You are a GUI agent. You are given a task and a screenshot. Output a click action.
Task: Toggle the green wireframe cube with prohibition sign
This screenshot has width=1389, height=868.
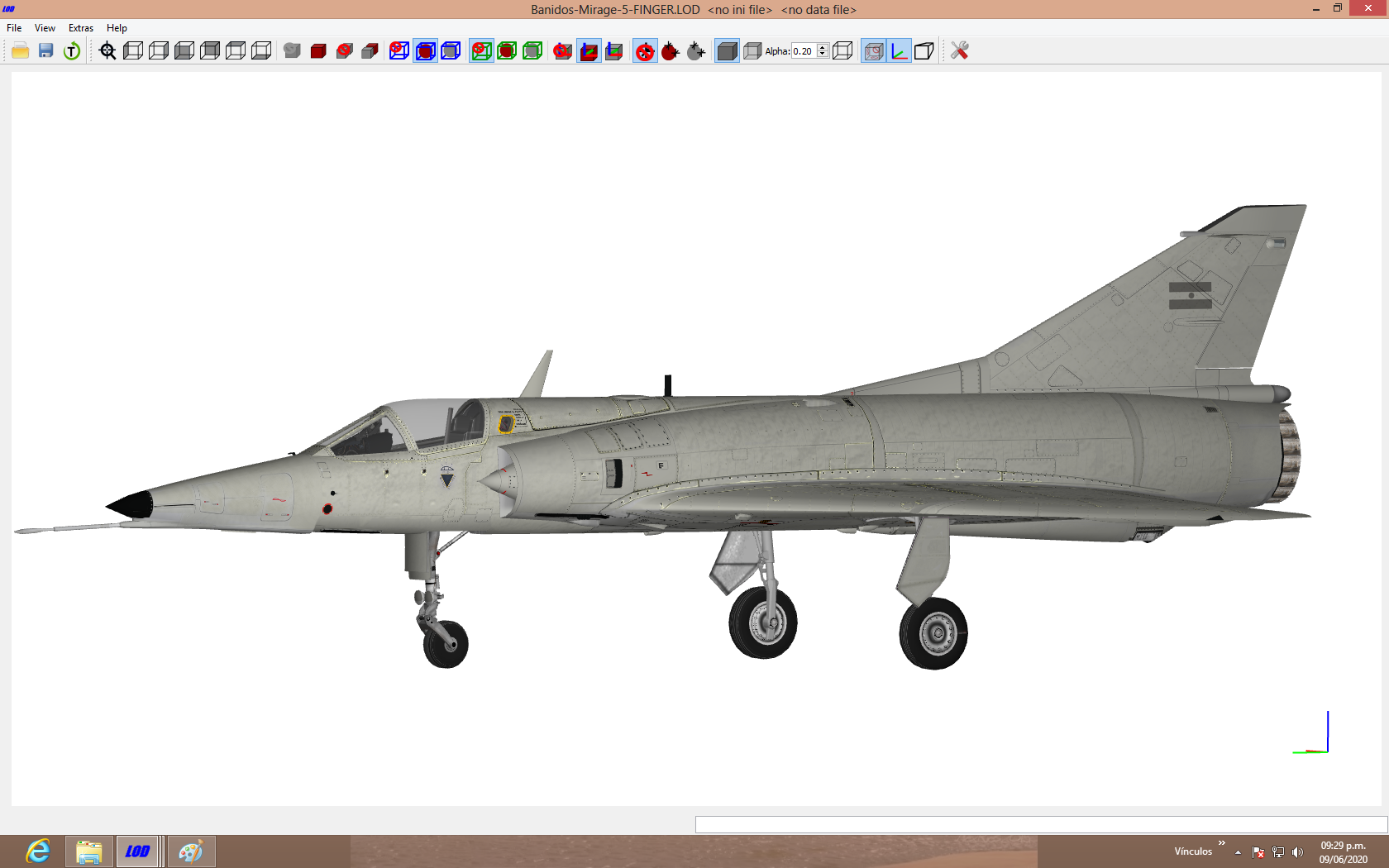click(x=481, y=51)
